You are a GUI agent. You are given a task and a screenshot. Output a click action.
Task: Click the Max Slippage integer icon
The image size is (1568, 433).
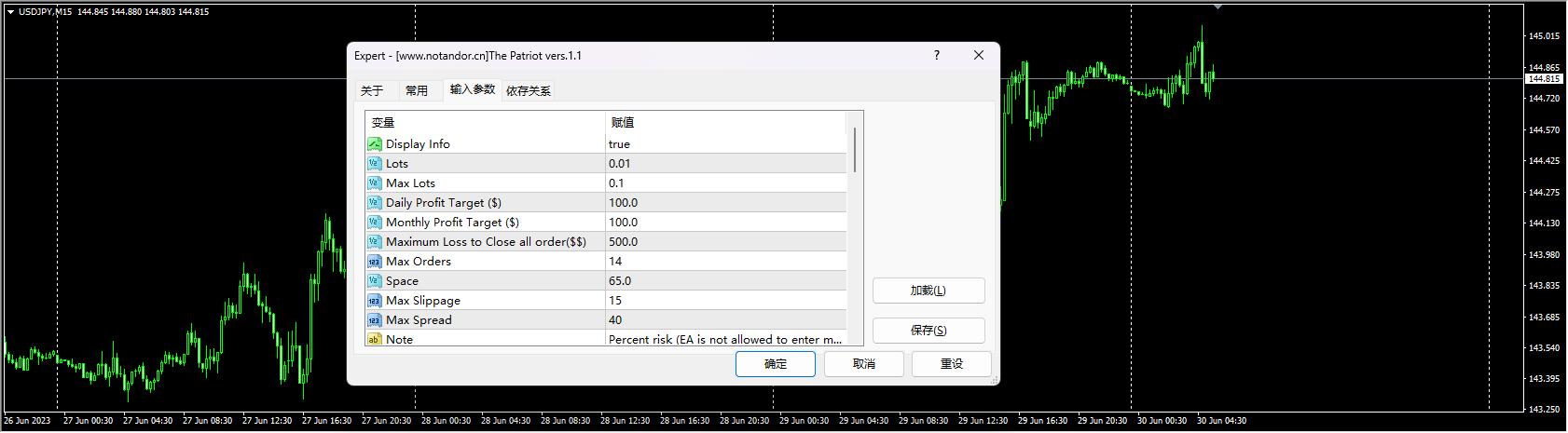(374, 301)
